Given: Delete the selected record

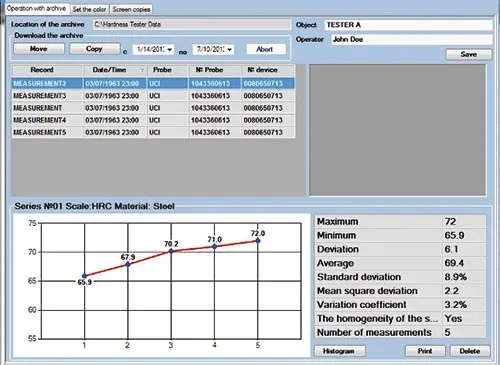Looking at the screenshot, I should pos(470,351).
